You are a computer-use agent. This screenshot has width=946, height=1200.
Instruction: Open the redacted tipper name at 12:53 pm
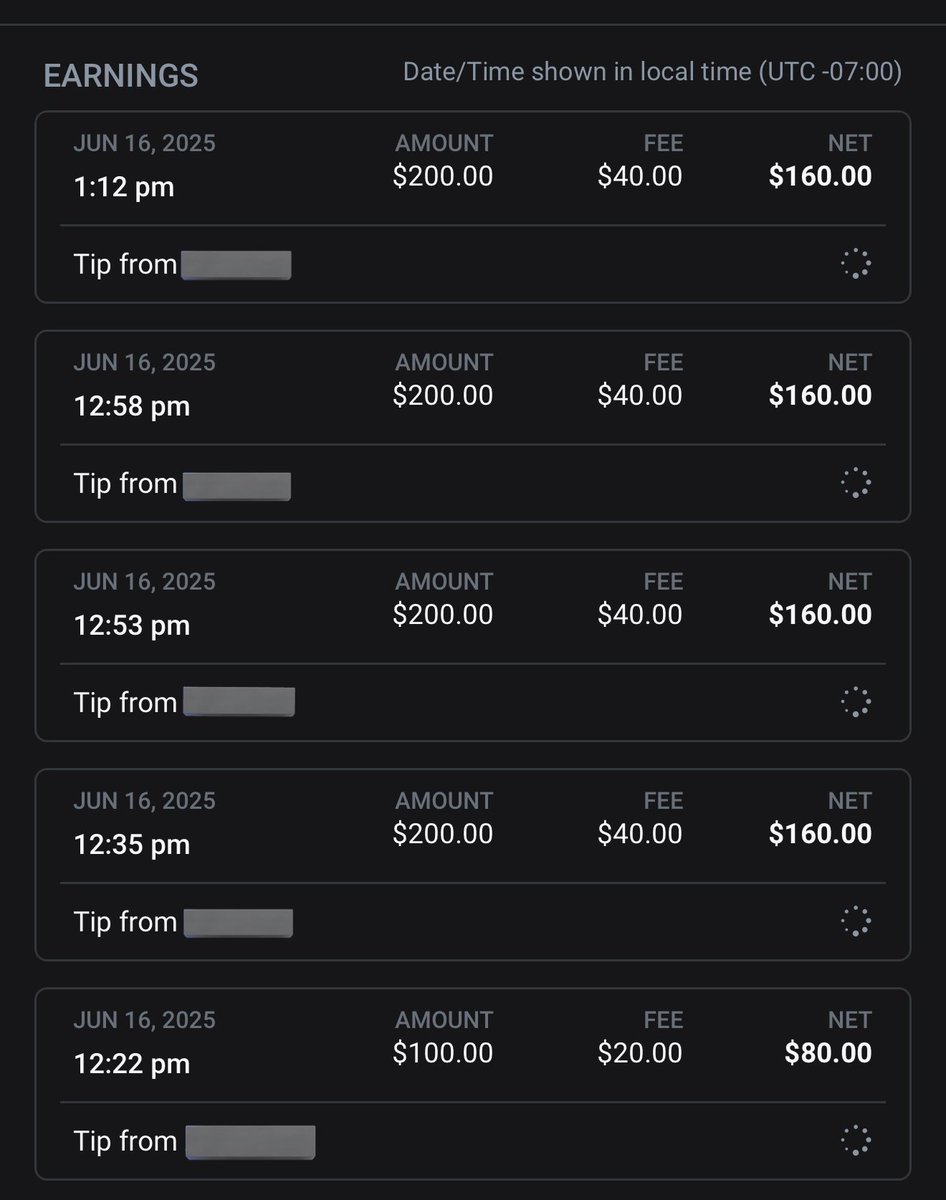tap(239, 702)
